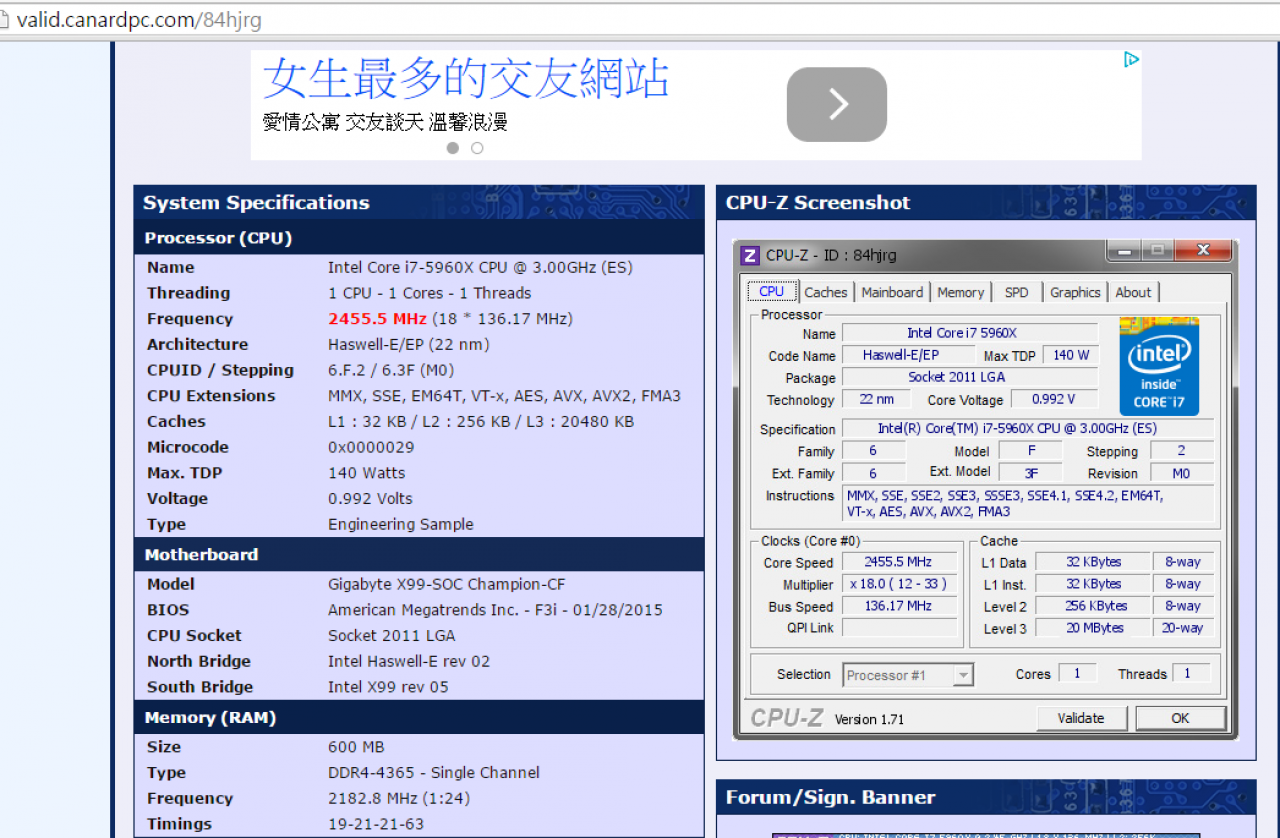Select the CPU tab in CPU-Z
This screenshot has width=1280, height=838.
tap(772, 291)
